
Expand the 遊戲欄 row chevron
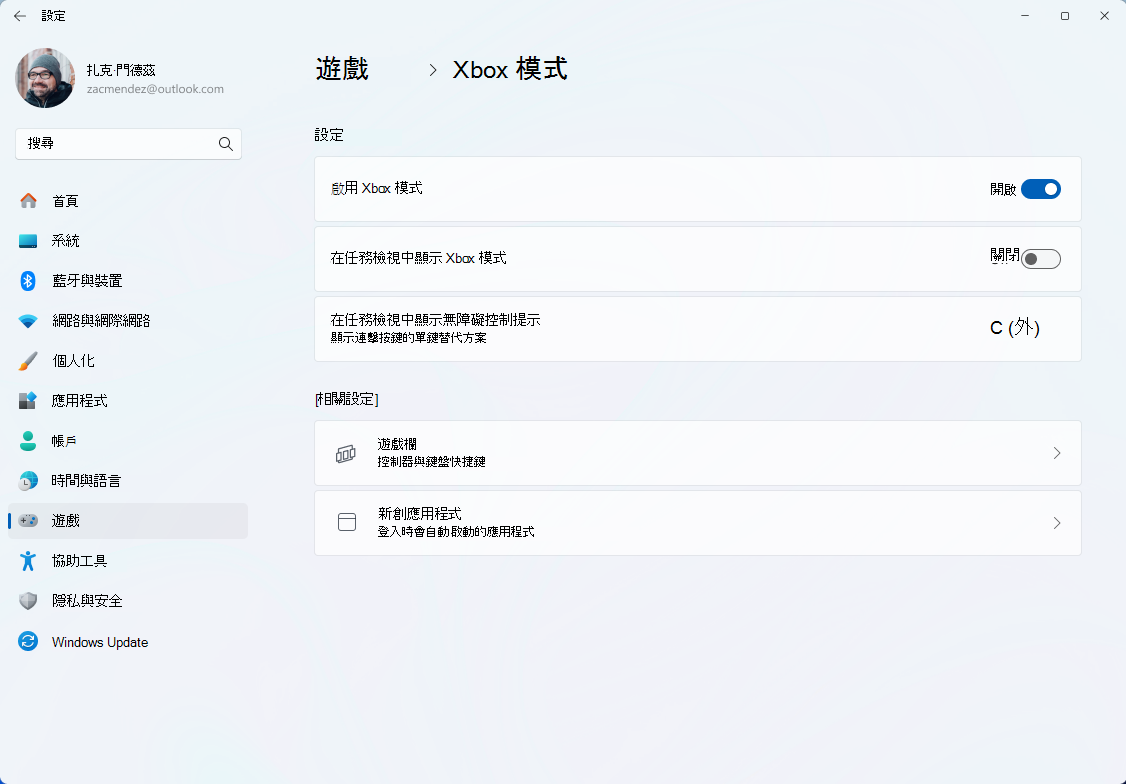coord(1057,453)
